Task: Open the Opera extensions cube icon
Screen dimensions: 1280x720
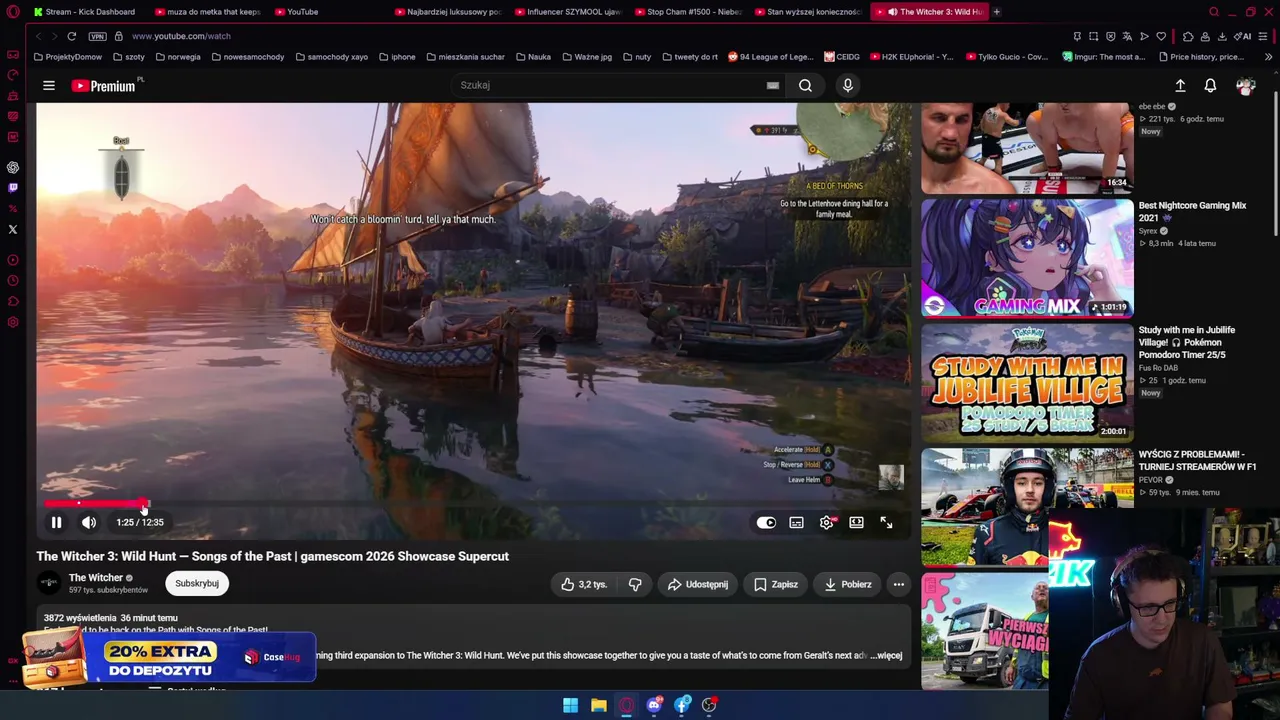Action: tap(1188, 36)
